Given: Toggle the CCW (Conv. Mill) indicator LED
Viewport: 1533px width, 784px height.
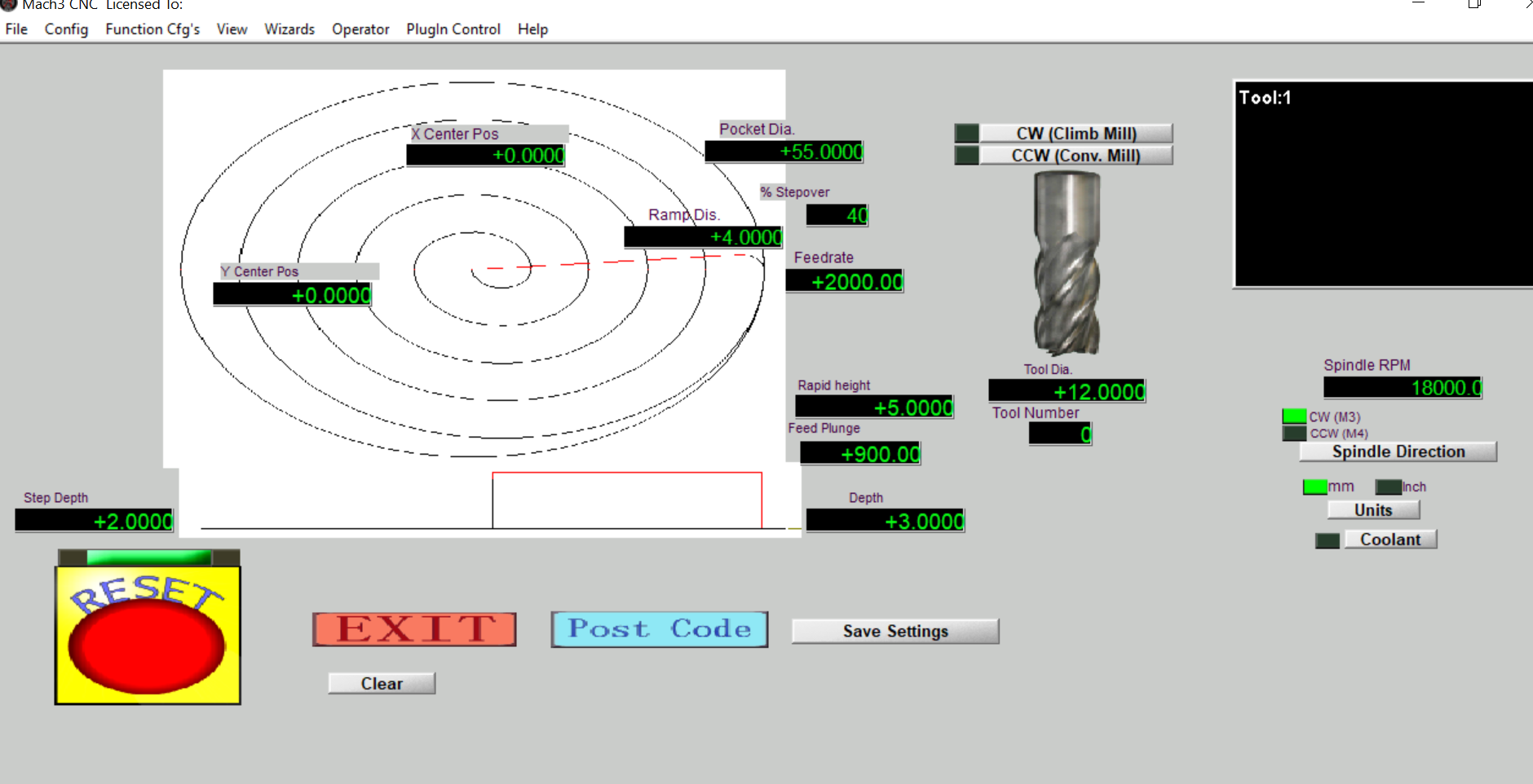Looking at the screenshot, I should [x=966, y=155].
